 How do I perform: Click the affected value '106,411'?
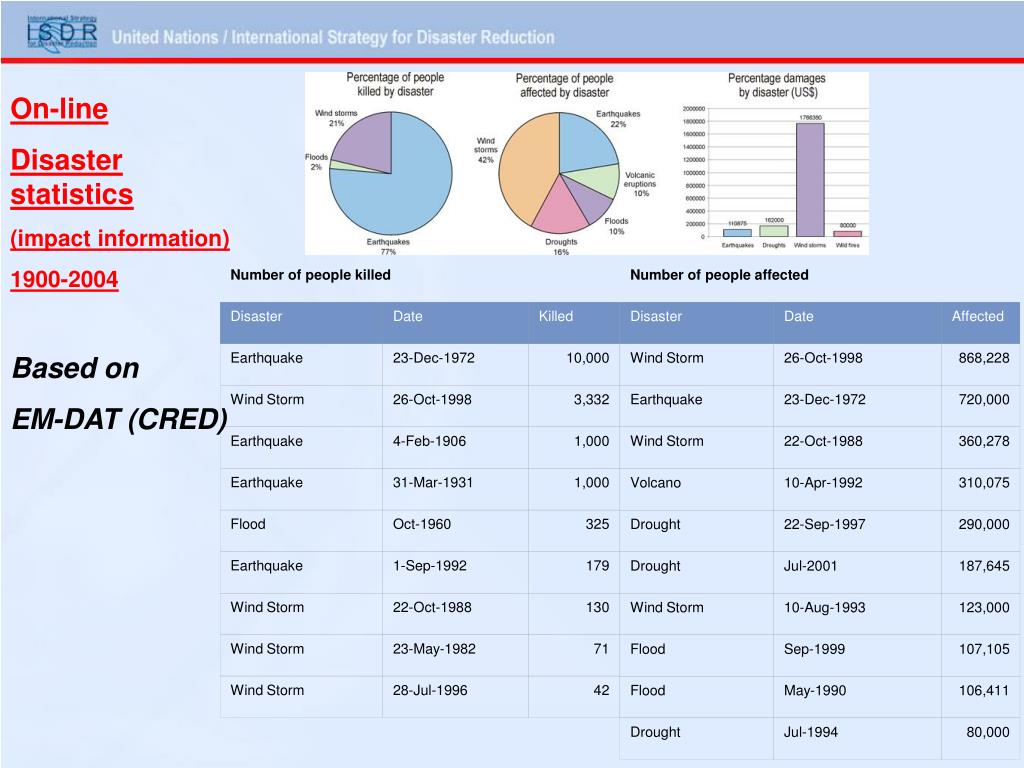coord(984,690)
